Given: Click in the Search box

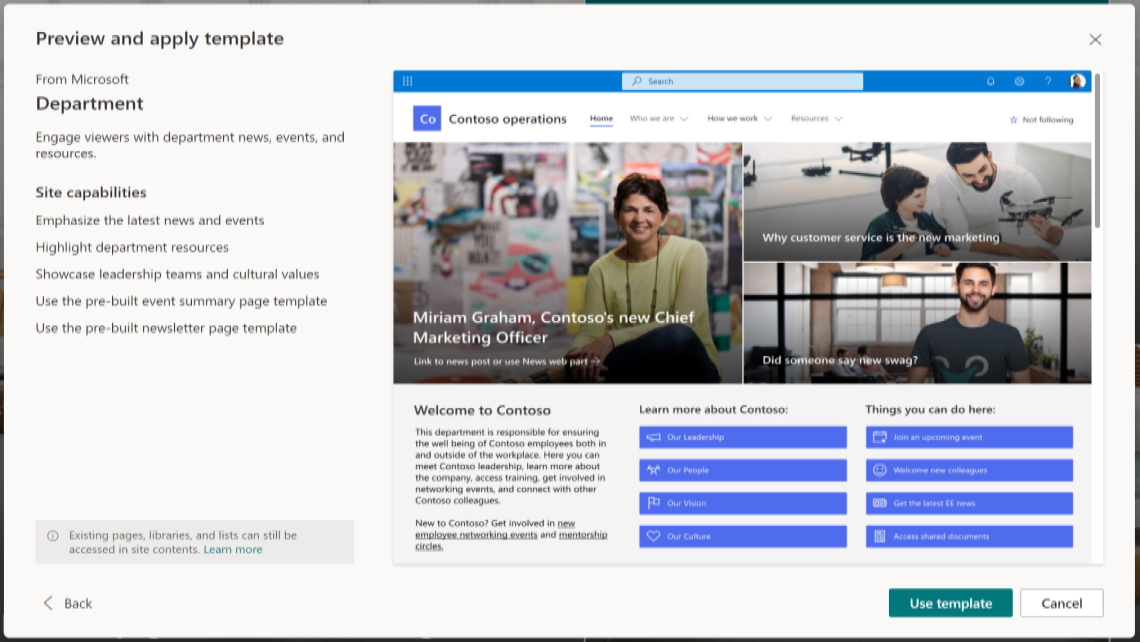Looking at the screenshot, I should coord(742,81).
